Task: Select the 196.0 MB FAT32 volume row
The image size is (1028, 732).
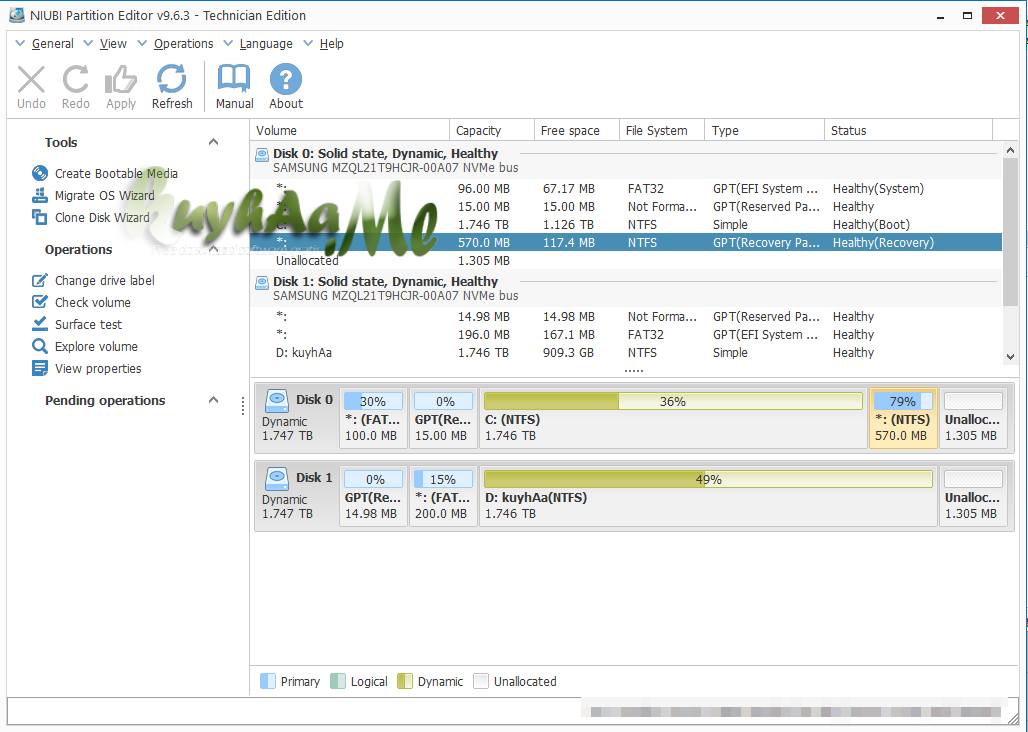Action: click(626, 335)
